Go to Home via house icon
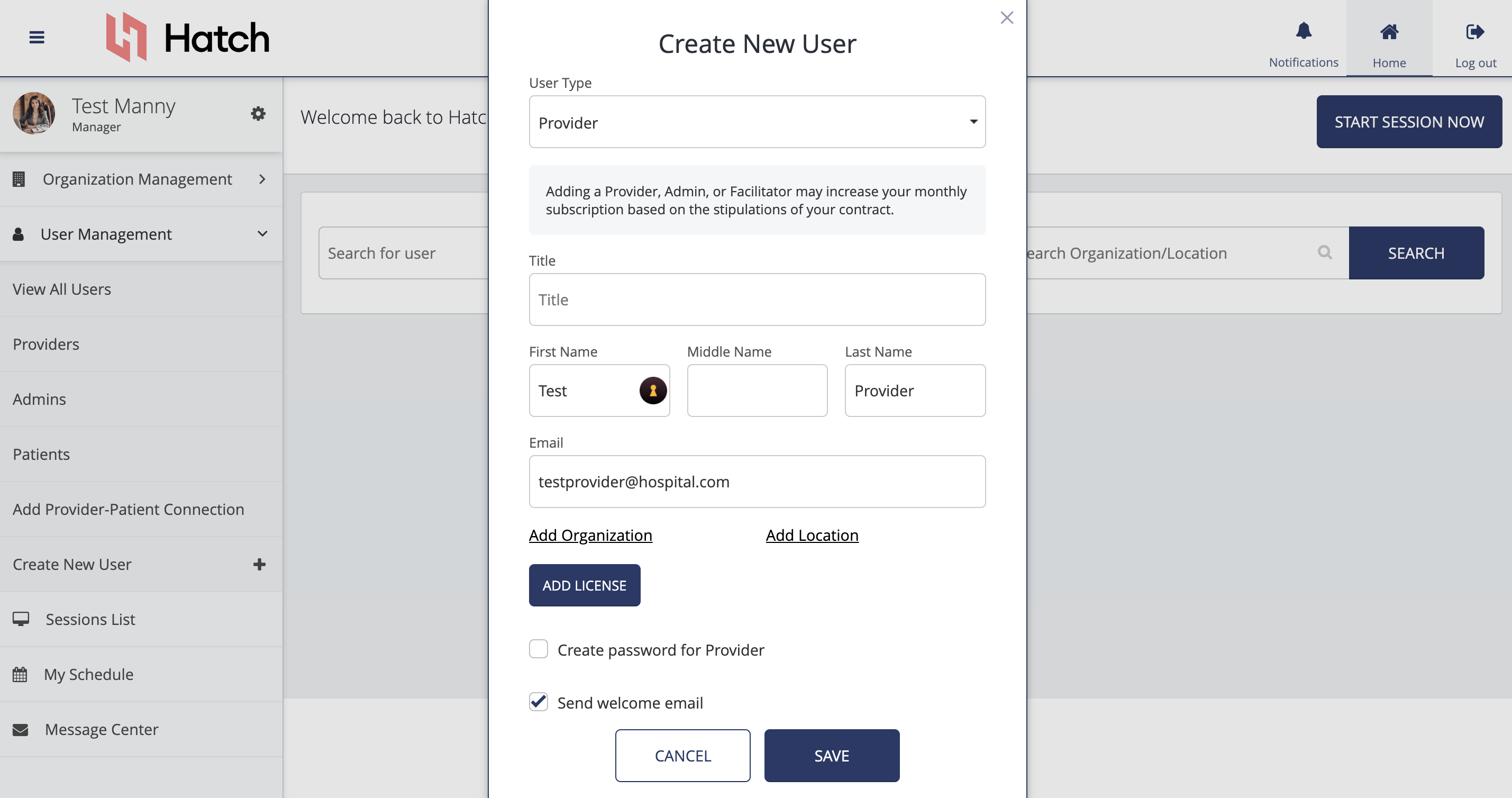Screen dimensions: 1512x798 (x=1389, y=32)
